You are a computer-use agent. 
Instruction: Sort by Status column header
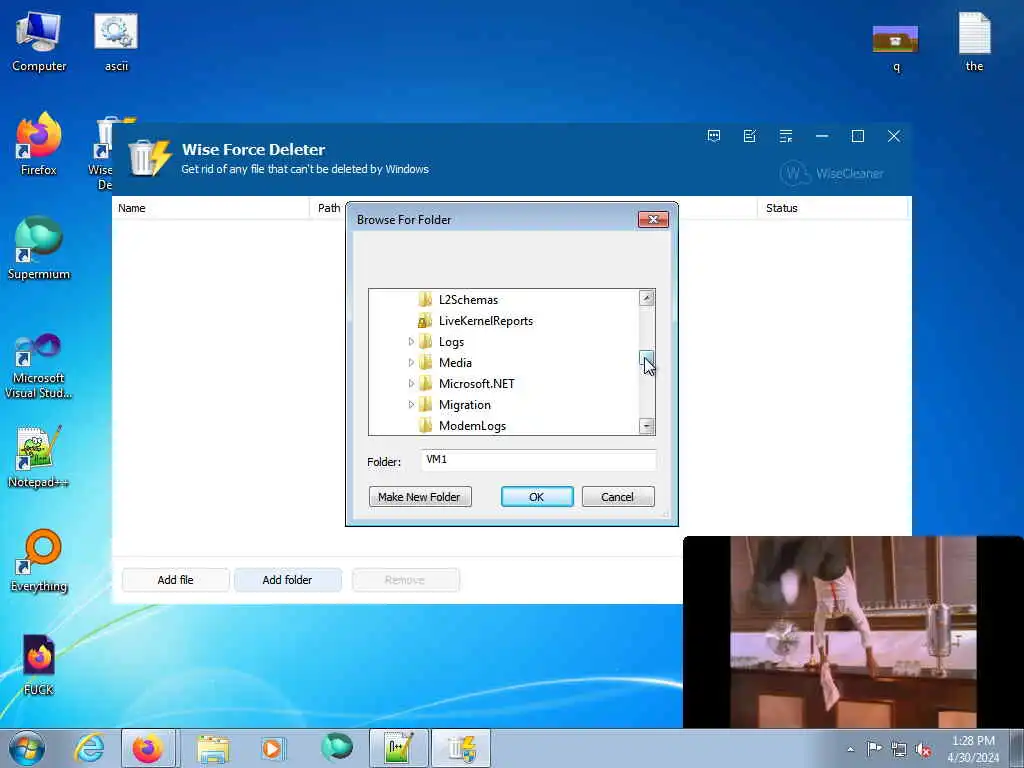pos(833,208)
